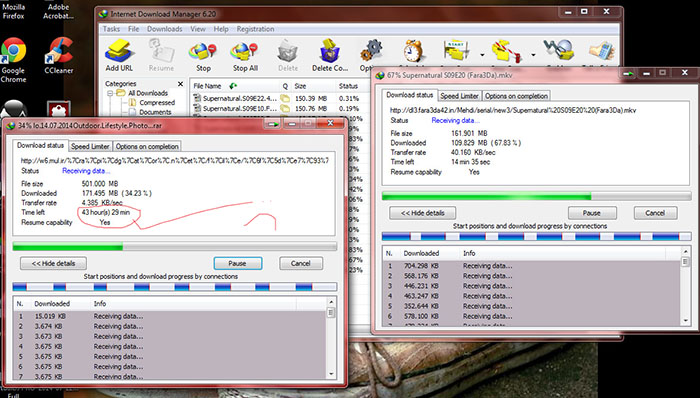Click the Compressed category folder icon

pos(133,103)
